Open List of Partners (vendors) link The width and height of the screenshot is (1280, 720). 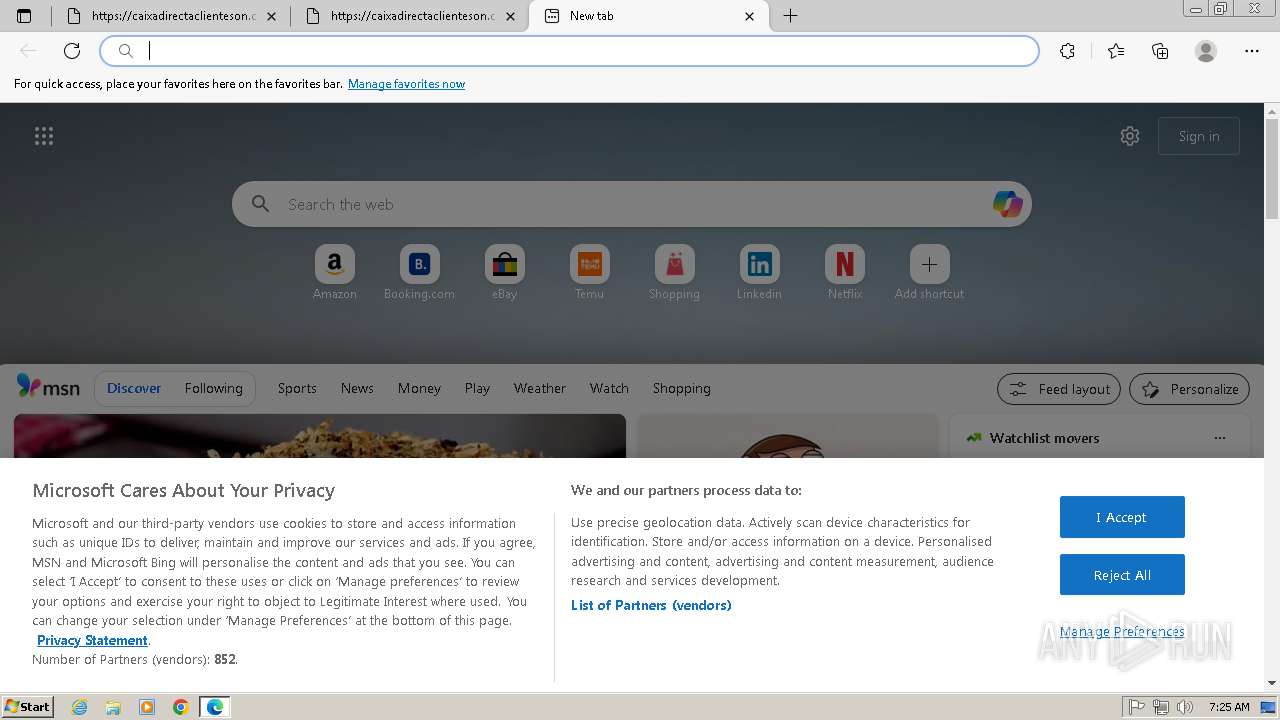651,605
